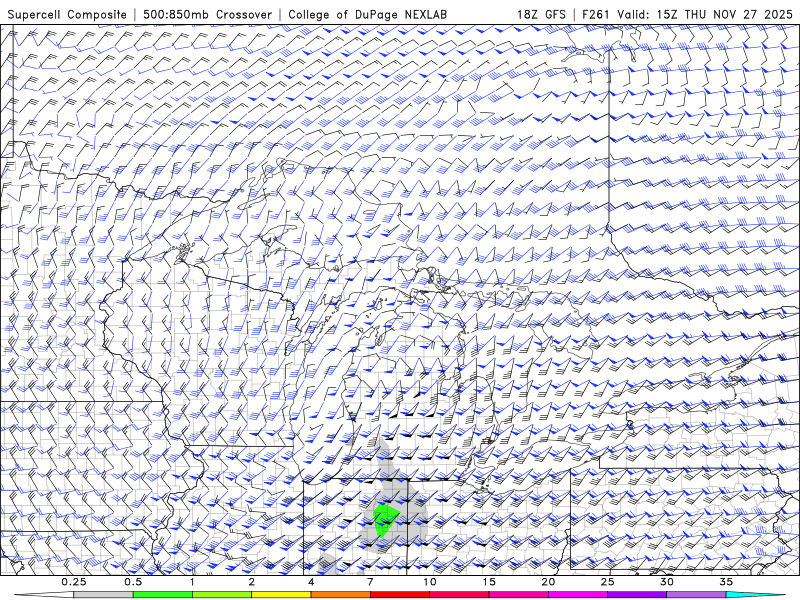Click the "30" scale label
This screenshot has height=600, width=800.
(667, 582)
